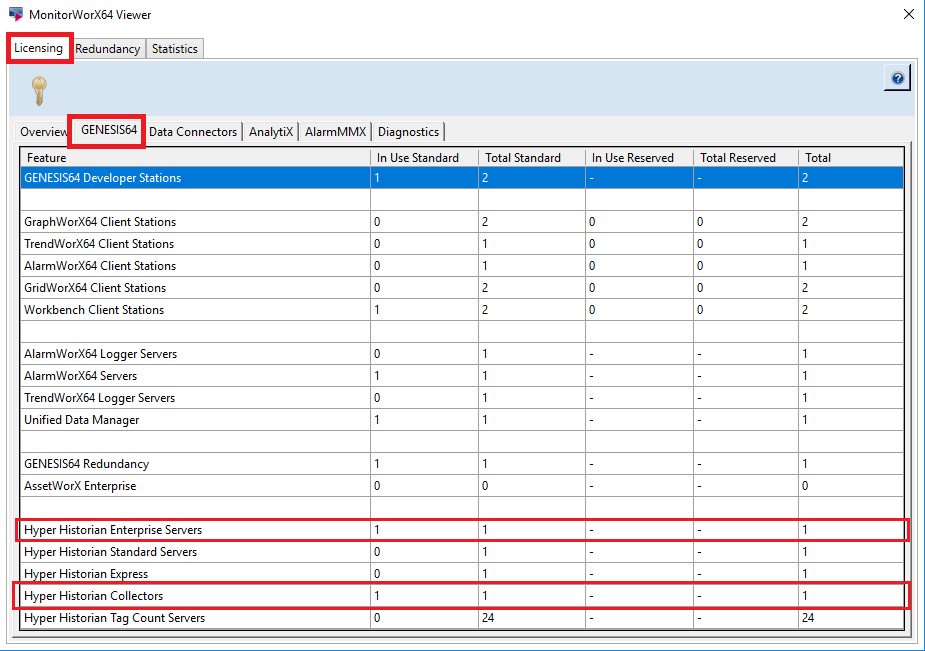
Task: Switch to the Overview sub-tab
Action: pos(42,131)
